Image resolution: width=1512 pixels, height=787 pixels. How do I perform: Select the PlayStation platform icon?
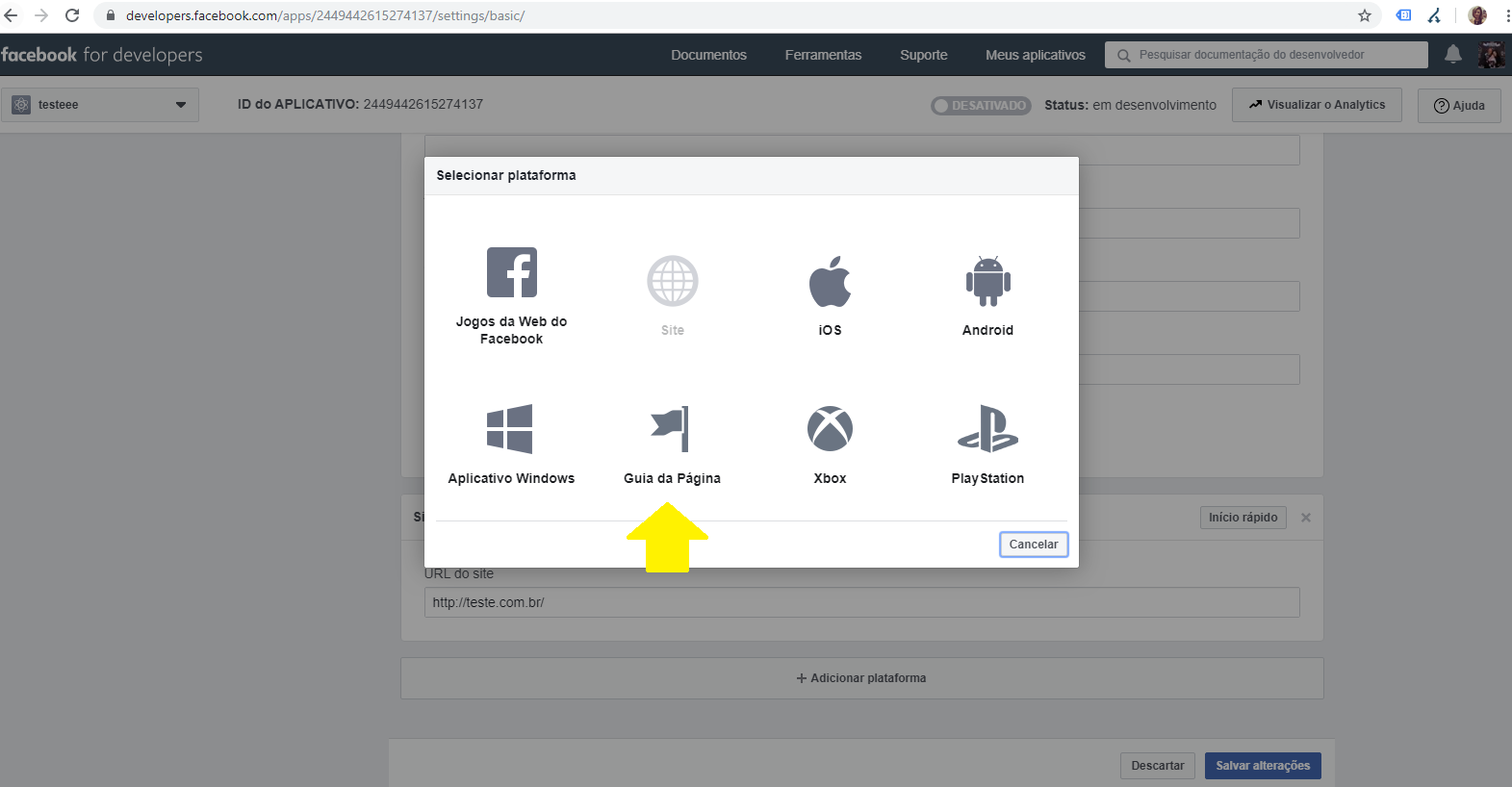click(x=987, y=429)
